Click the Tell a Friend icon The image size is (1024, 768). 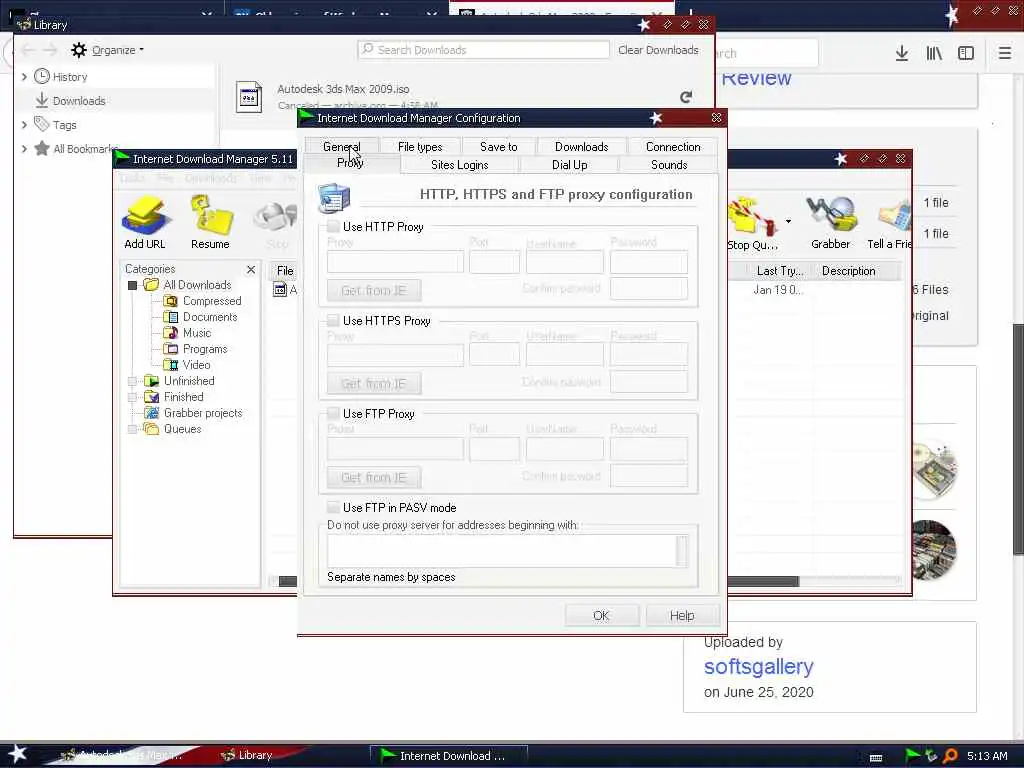(895, 217)
